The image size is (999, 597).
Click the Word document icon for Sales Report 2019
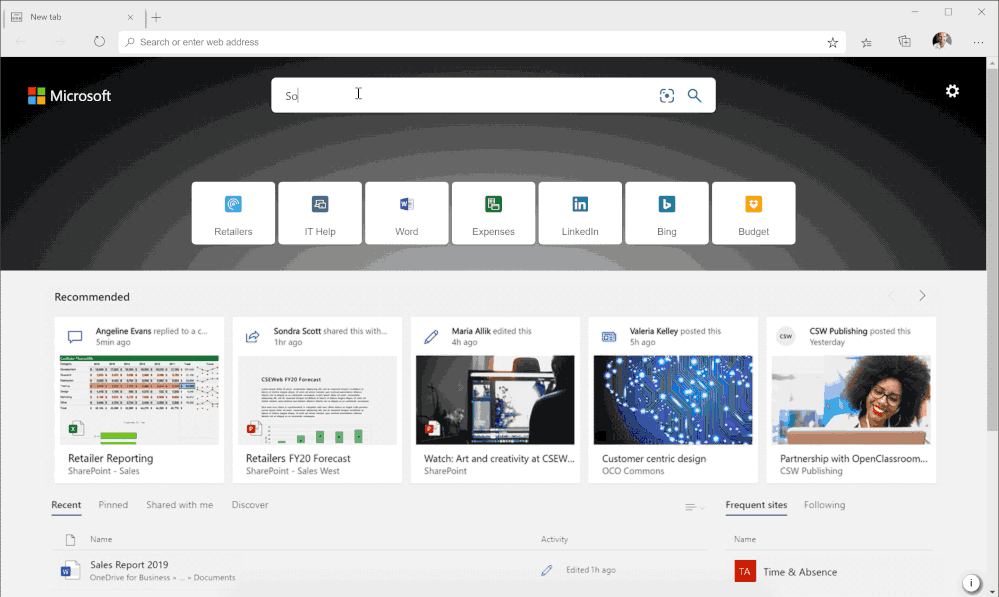pyautogui.click(x=70, y=570)
